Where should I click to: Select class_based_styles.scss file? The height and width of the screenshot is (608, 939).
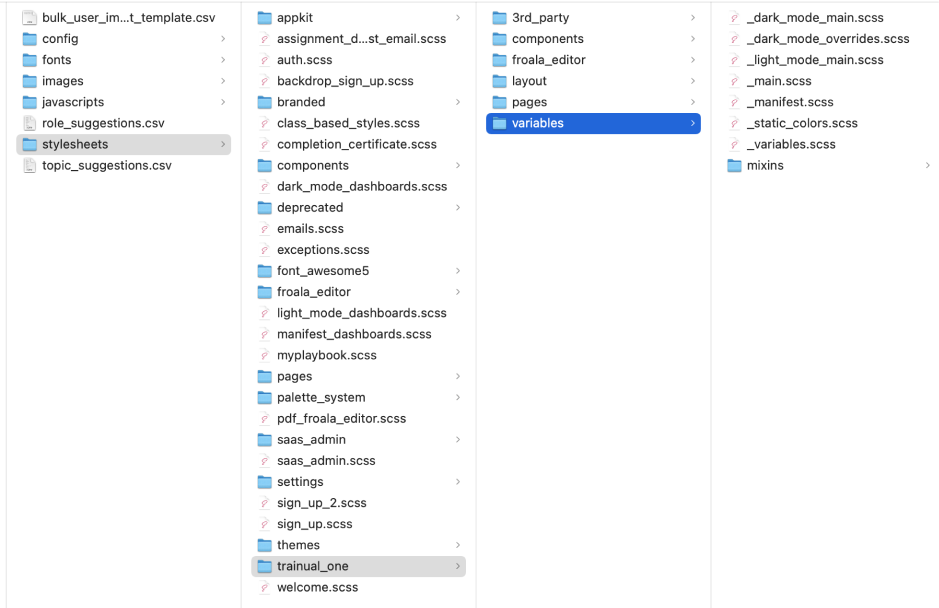pos(358,123)
